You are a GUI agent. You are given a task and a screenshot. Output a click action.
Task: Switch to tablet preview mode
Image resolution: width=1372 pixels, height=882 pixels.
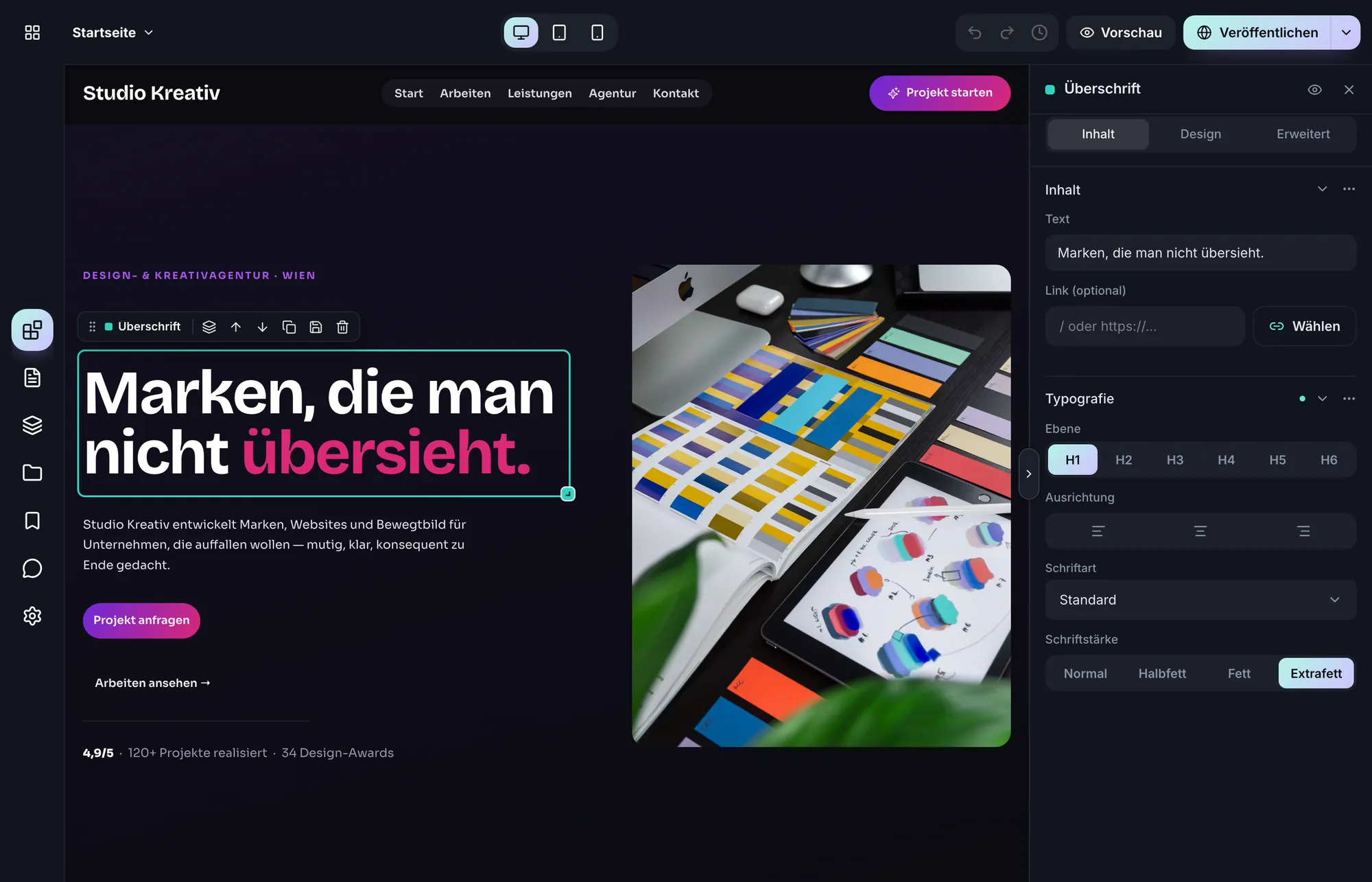click(x=559, y=32)
